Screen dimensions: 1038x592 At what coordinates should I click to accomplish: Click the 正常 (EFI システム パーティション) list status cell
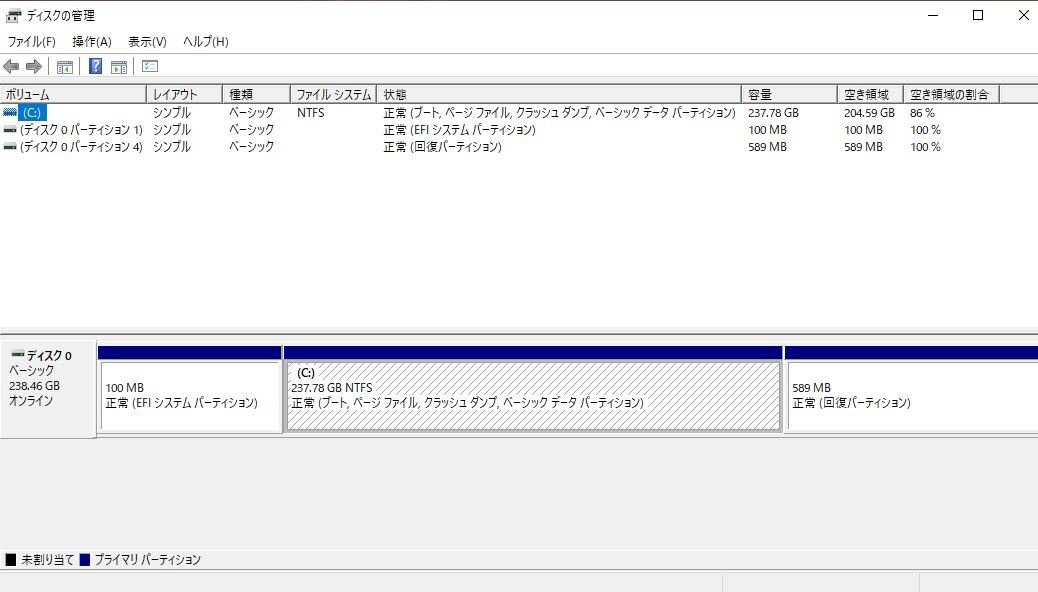point(459,130)
